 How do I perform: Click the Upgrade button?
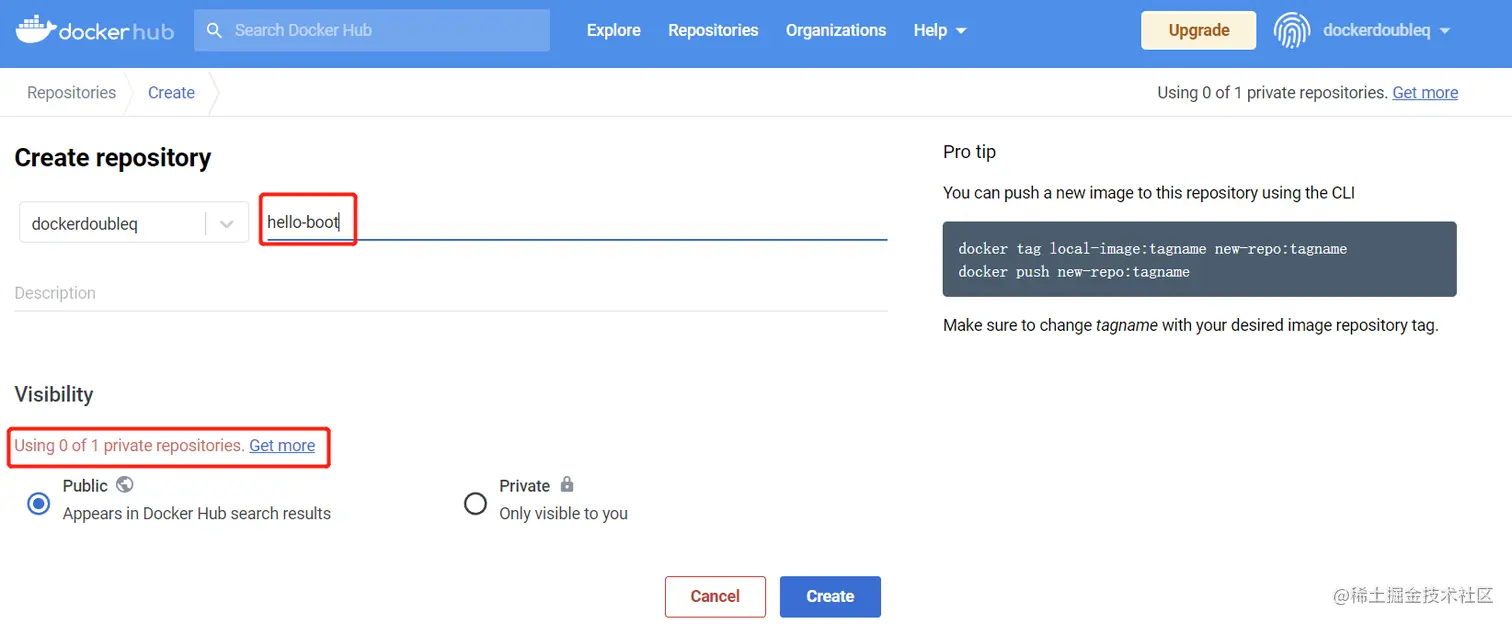[x=1199, y=31]
